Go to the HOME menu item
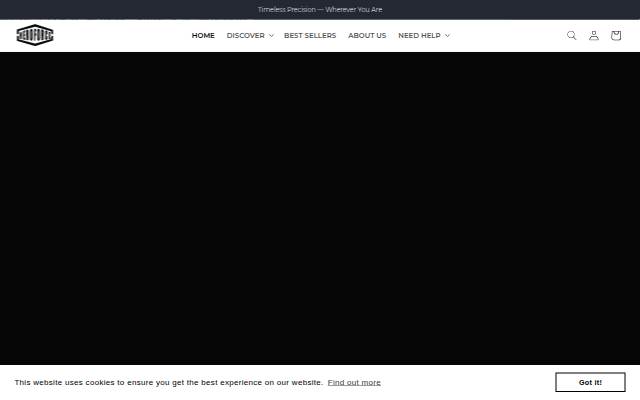The width and height of the screenshot is (640, 400). coord(203,36)
